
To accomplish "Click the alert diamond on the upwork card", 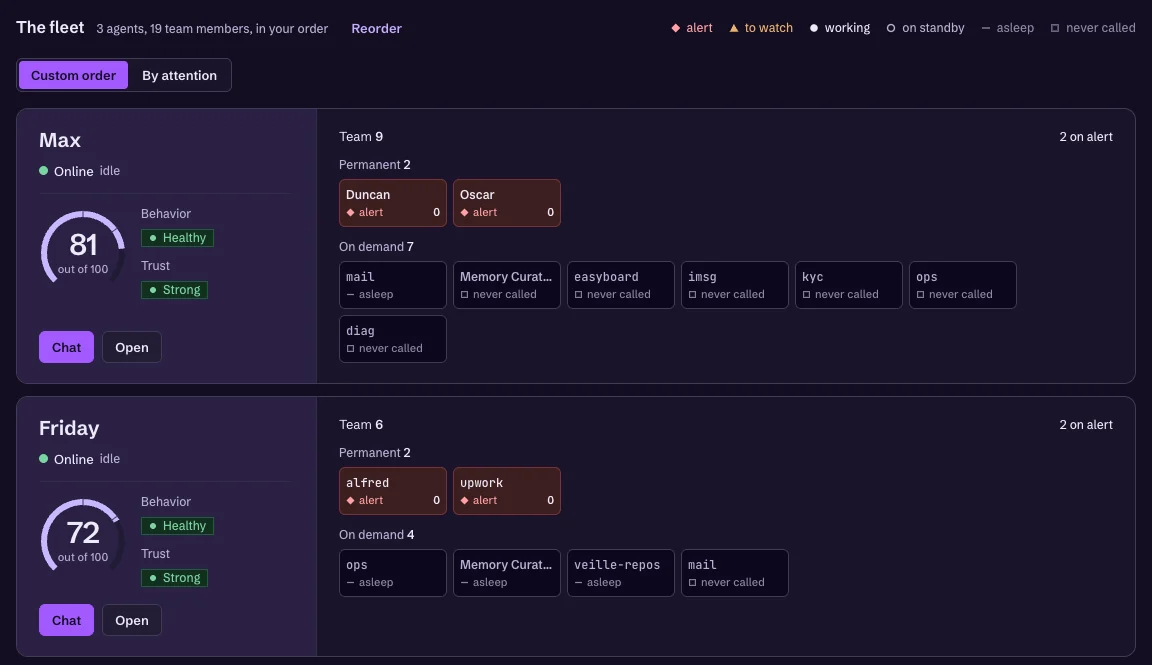I will pos(464,500).
